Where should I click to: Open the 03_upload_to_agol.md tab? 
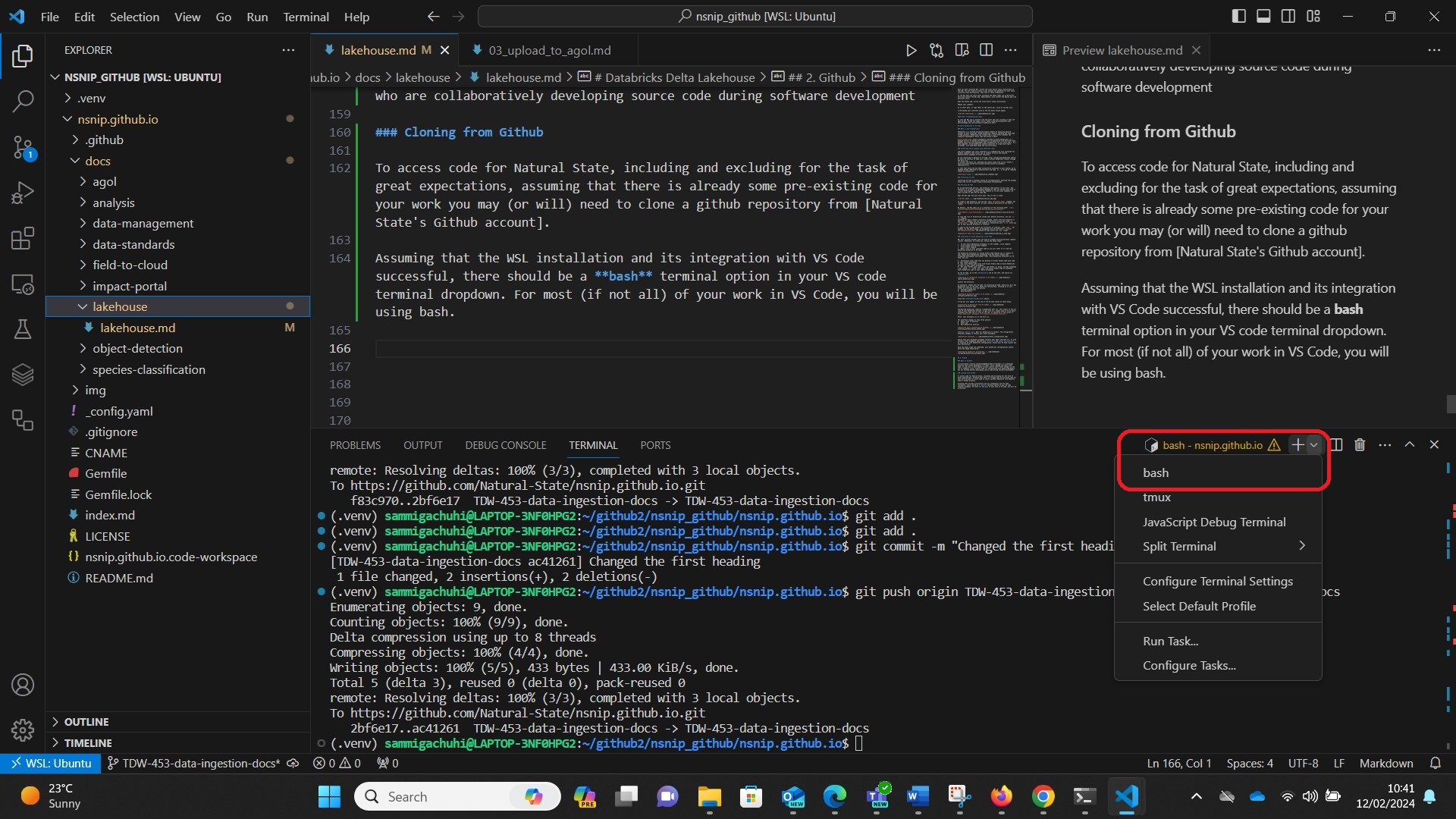(x=549, y=50)
